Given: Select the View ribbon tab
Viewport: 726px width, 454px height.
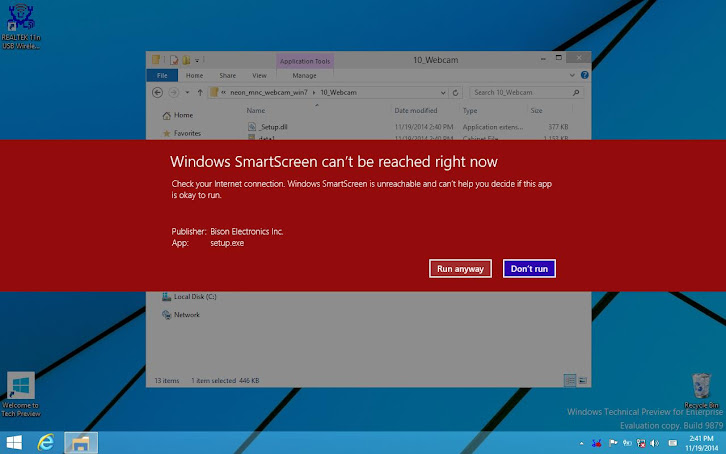Looking at the screenshot, I should (x=259, y=75).
